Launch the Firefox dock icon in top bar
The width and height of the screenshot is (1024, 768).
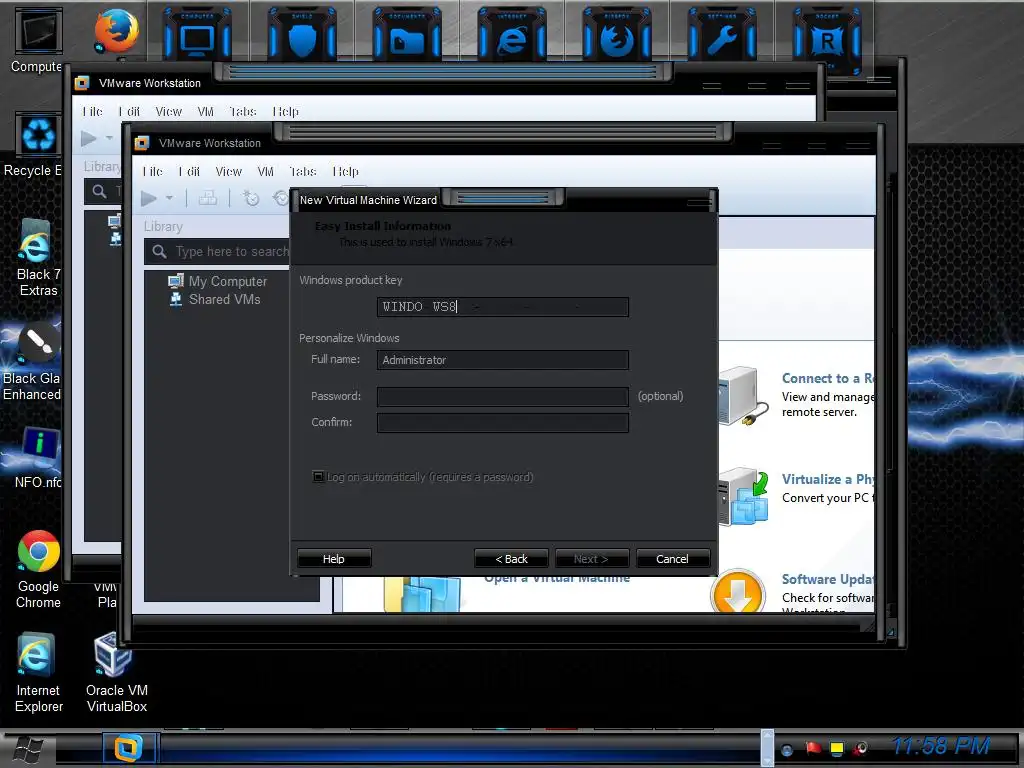click(x=616, y=36)
